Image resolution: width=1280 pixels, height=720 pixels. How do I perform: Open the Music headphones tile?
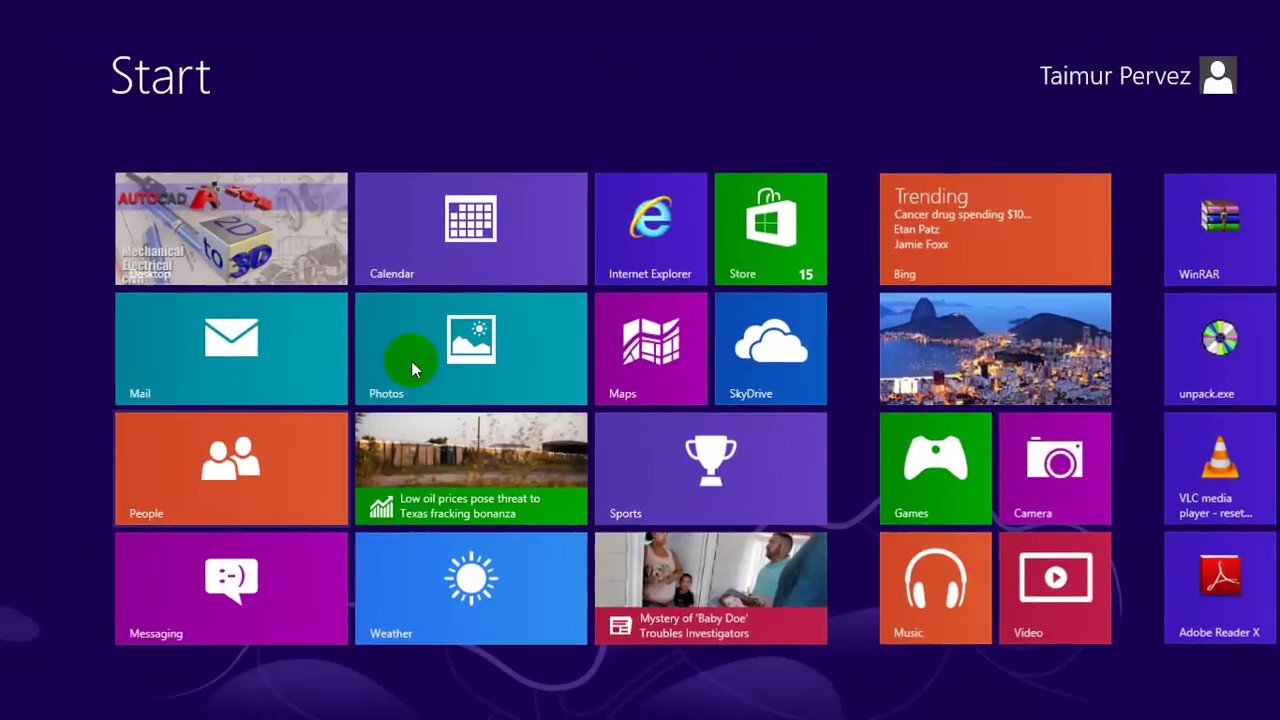click(935, 589)
